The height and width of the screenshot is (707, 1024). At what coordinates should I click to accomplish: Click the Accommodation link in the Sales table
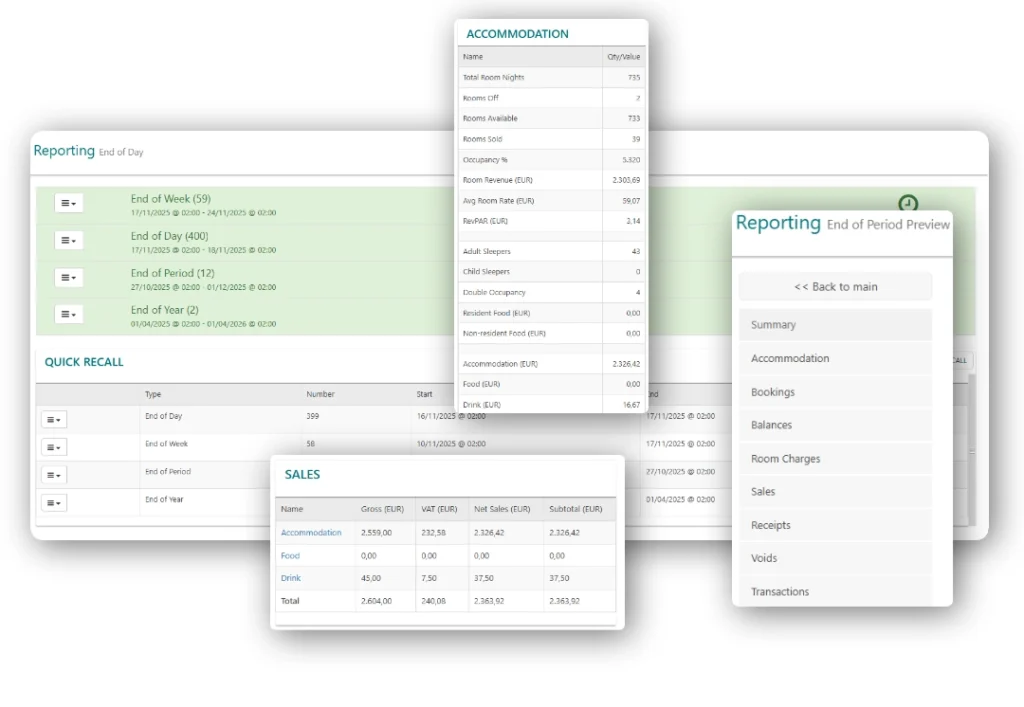click(311, 533)
